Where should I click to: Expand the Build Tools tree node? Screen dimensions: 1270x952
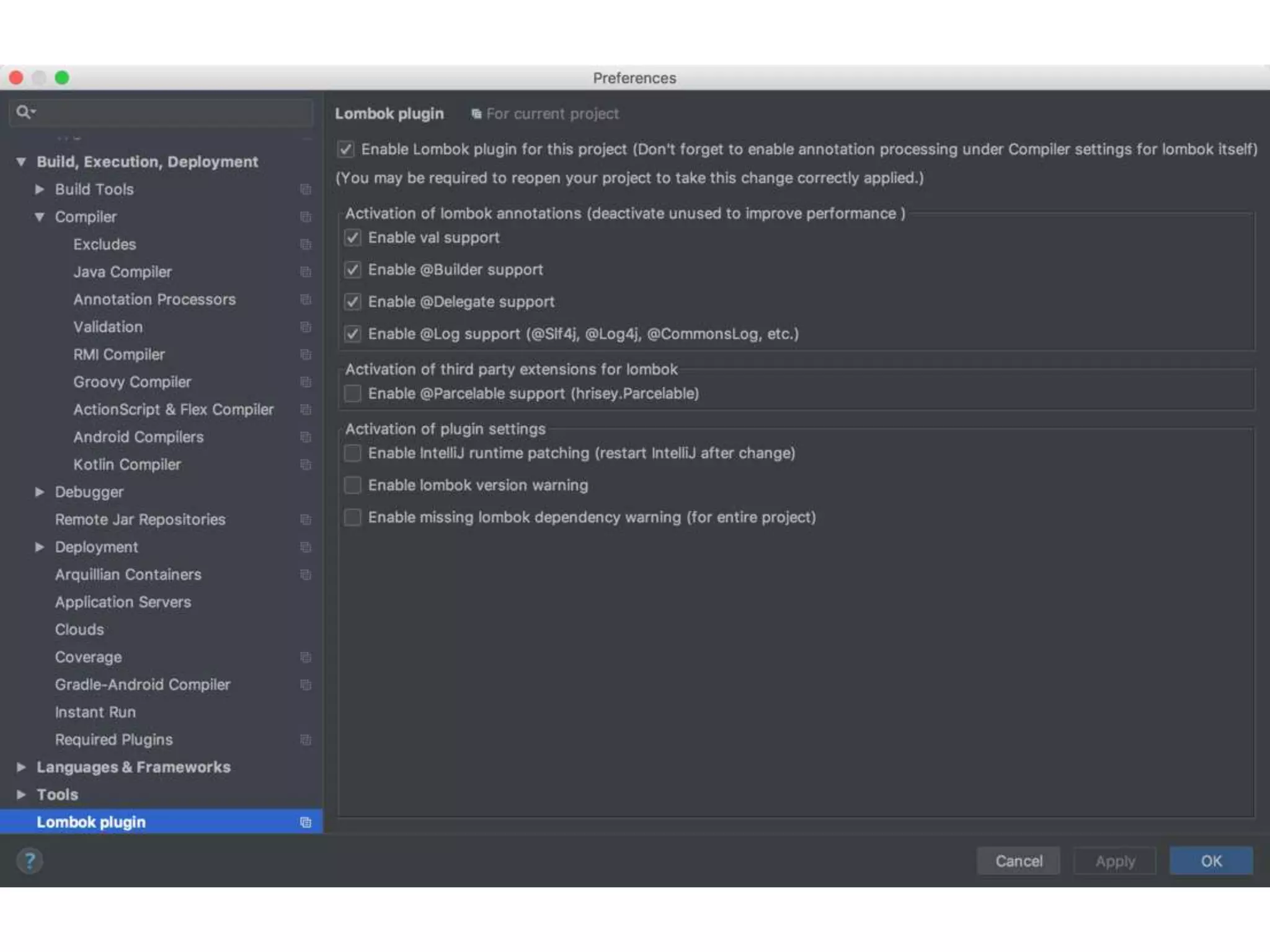pyautogui.click(x=40, y=190)
